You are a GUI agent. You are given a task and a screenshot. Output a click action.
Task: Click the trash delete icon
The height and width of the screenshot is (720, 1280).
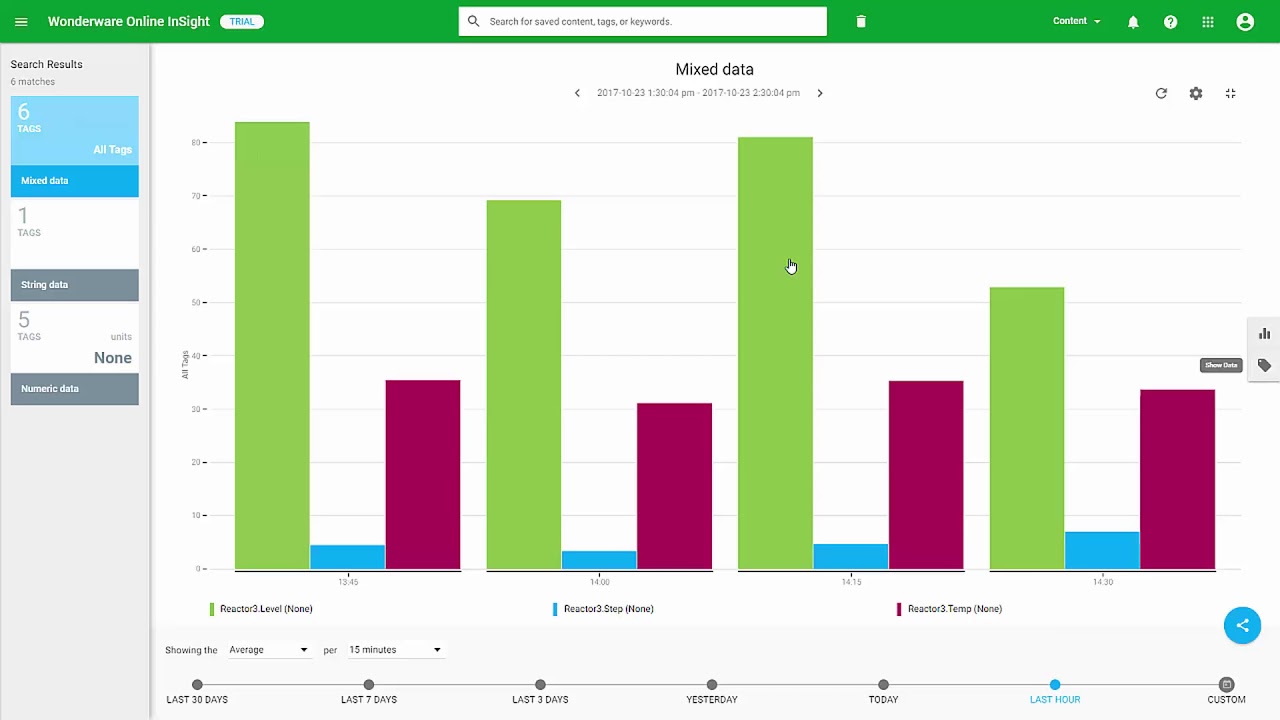point(861,21)
